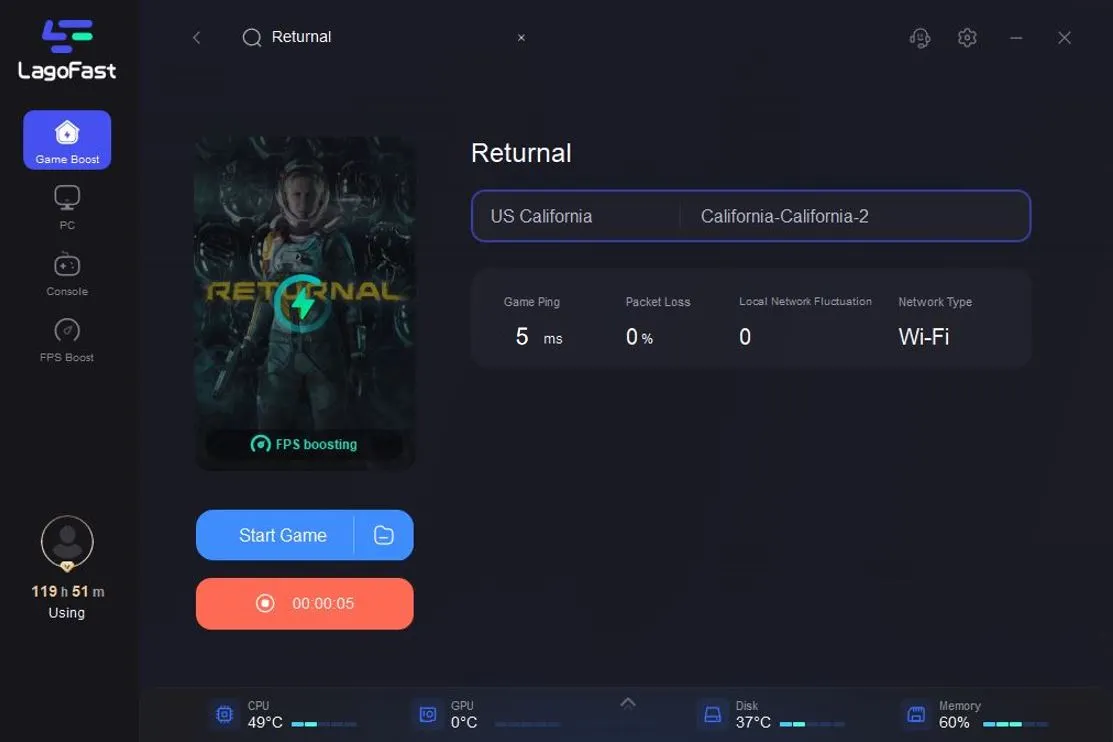This screenshot has width=1113, height=742.
Task: Click FPS boosting label on cover
Action: 304,444
